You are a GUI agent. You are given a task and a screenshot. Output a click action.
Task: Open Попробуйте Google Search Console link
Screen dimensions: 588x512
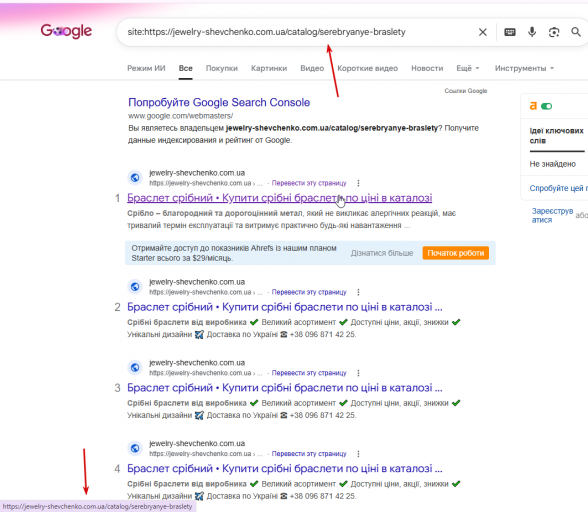tap(219, 102)
